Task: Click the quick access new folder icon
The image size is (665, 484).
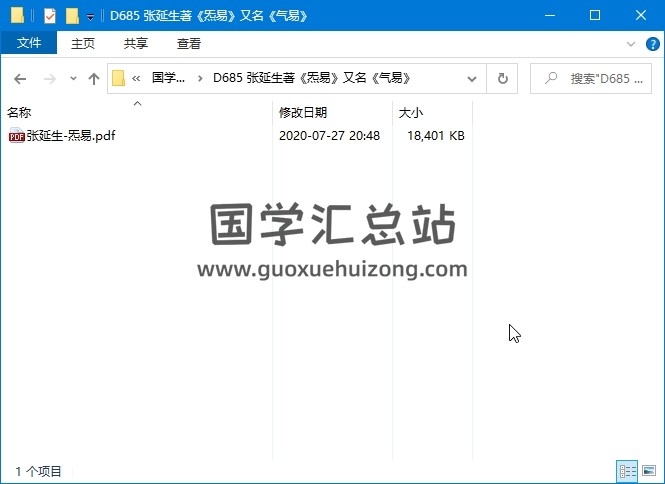Action: [73, 16]
